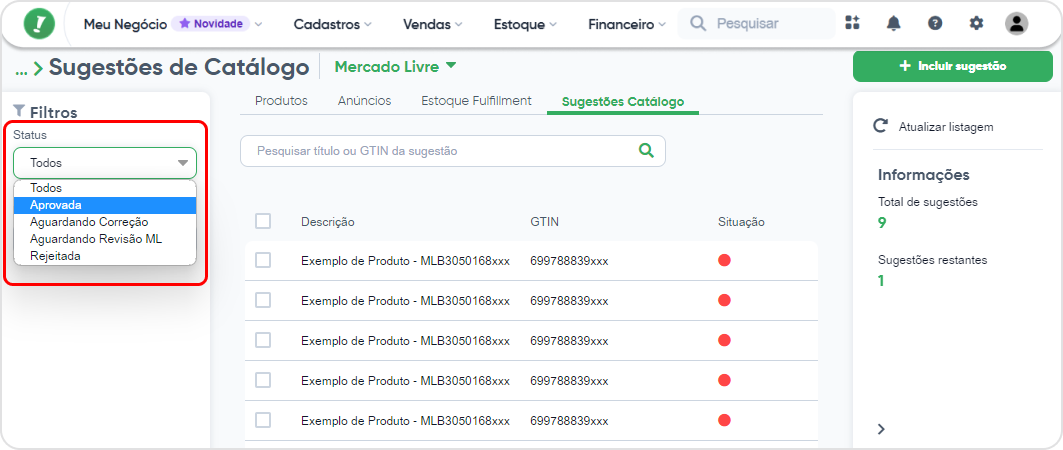The width and height of the screenshot is (1063, 450).
Task: Click the Atualizar listagem refresh icon
Action: [x=880, y=126]
